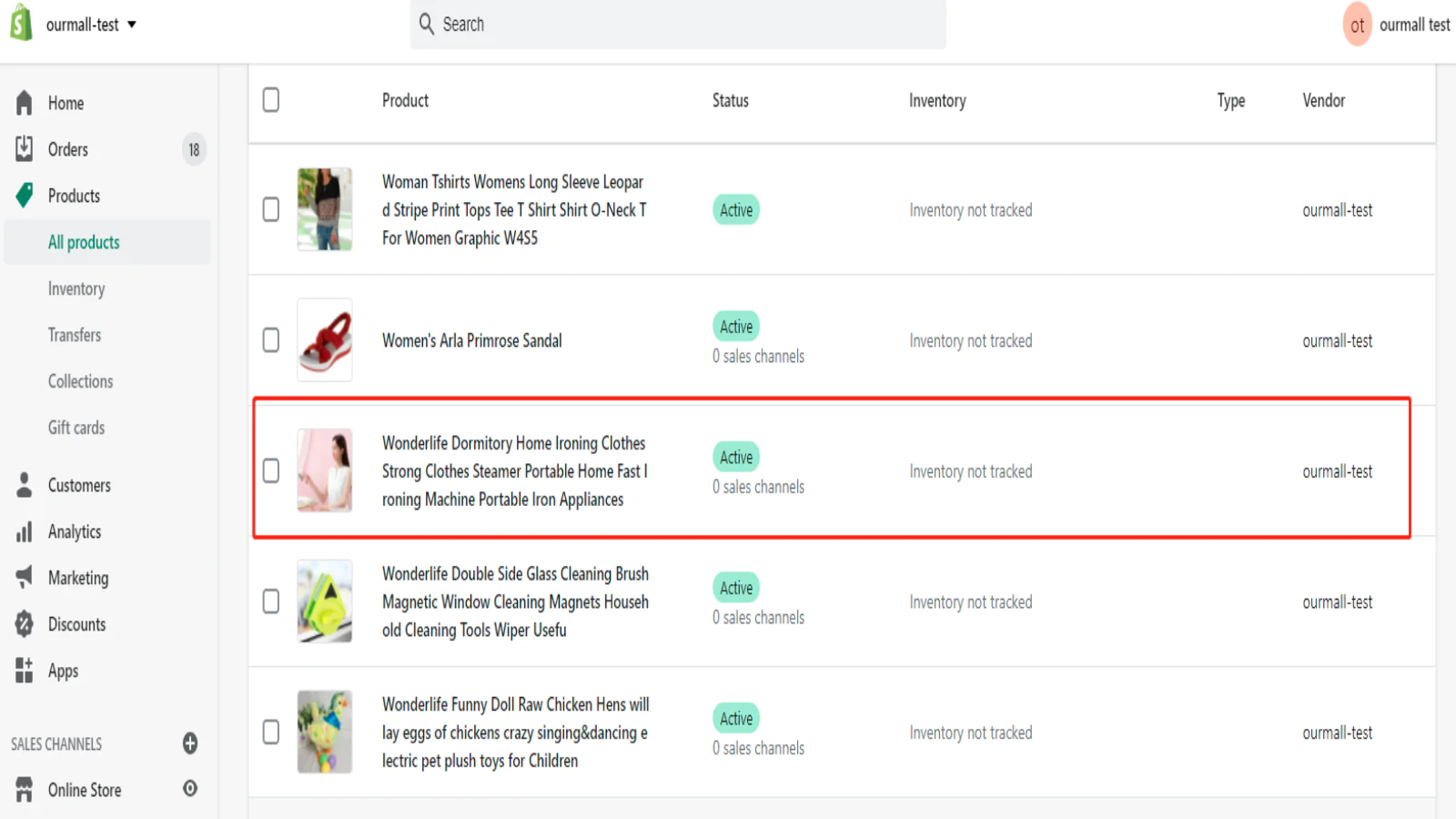Select Wonderlife Funny Doll product checkbox
Screen dimensions: 1456x819
pos(271,733)
